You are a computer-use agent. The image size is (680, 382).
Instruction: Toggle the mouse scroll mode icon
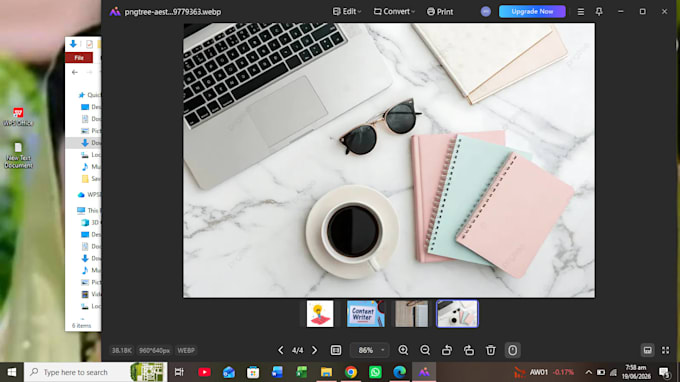tap(512, 350)
